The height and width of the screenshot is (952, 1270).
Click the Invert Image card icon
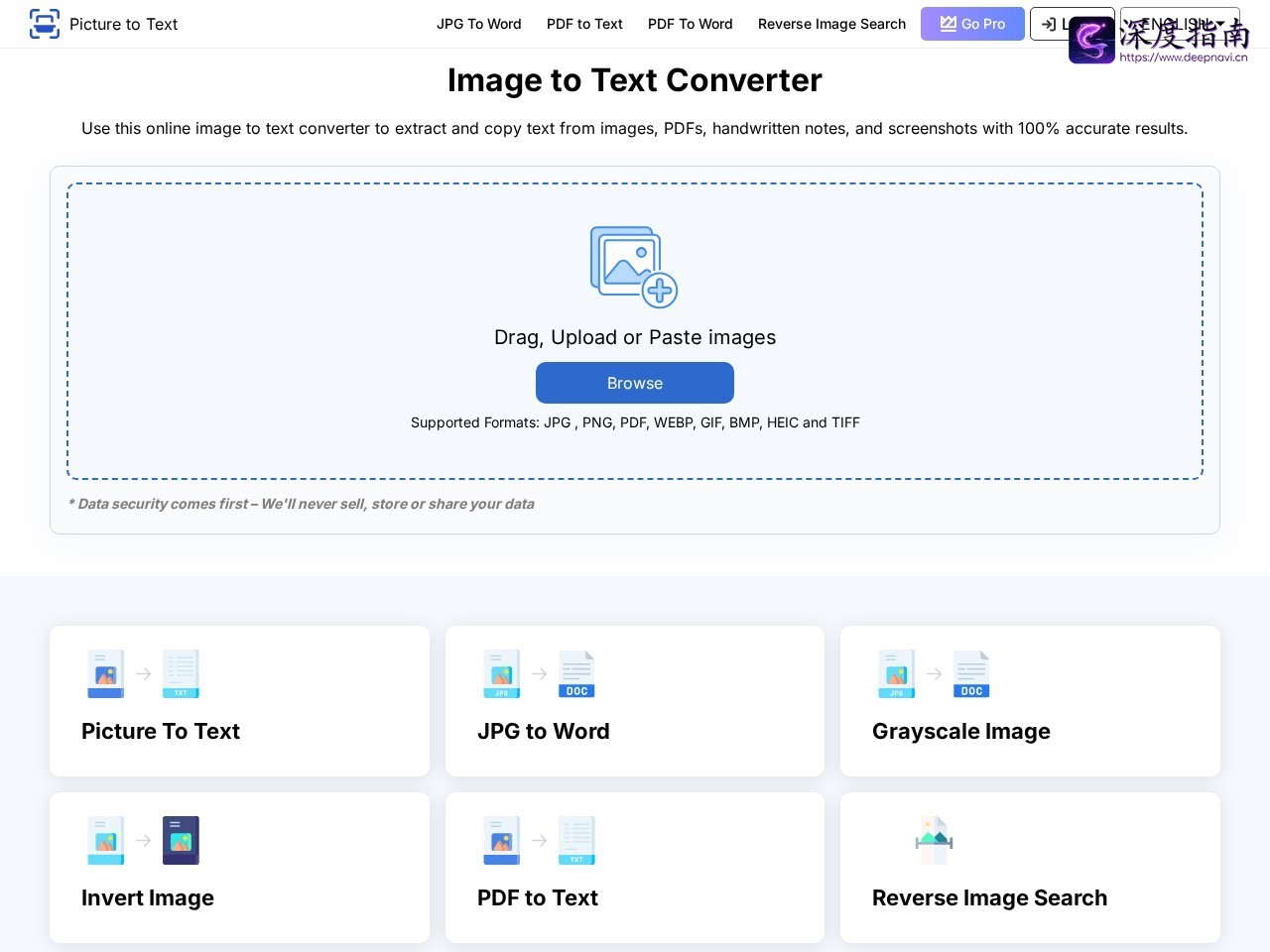(143, 841)
